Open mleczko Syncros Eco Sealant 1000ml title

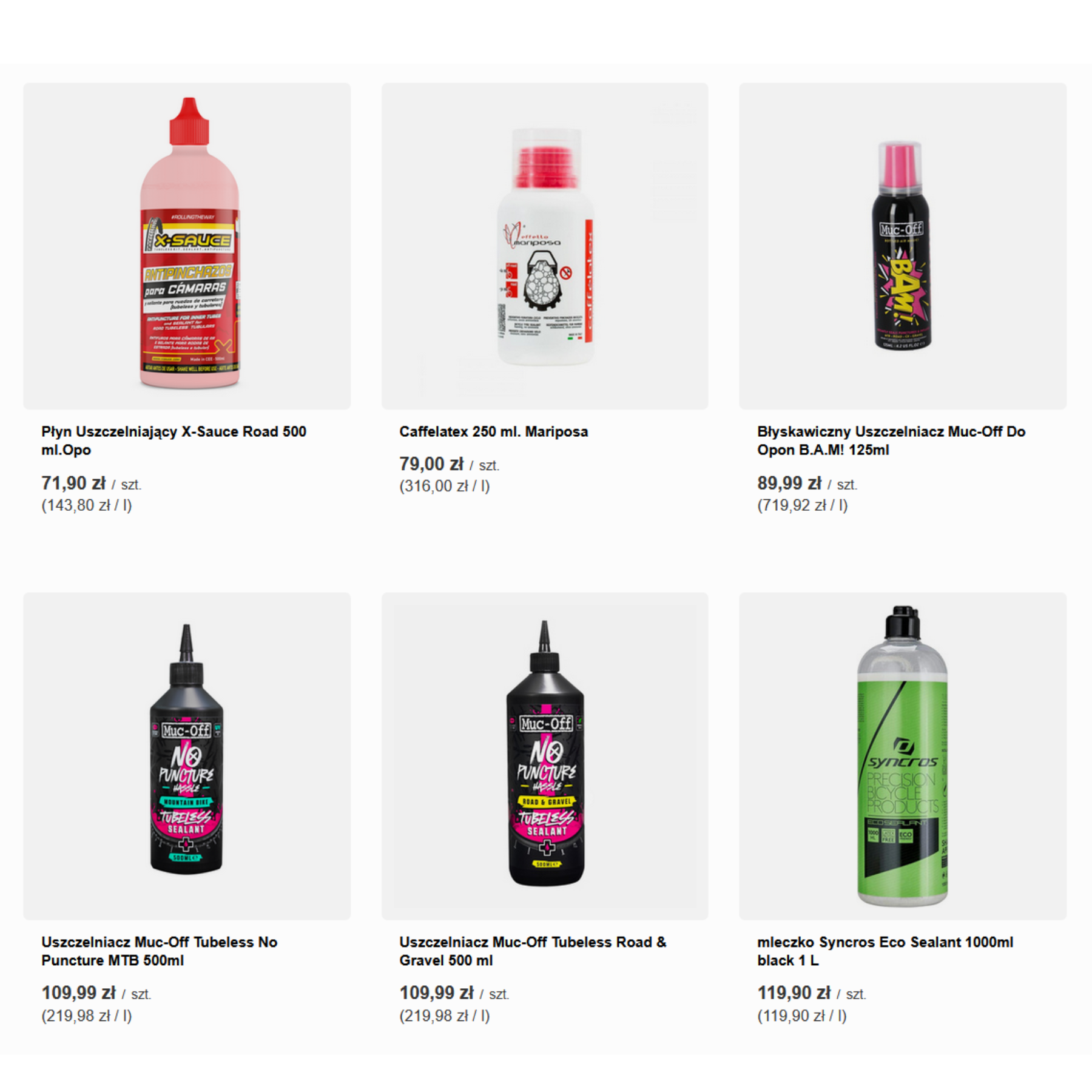click(885, 951)
